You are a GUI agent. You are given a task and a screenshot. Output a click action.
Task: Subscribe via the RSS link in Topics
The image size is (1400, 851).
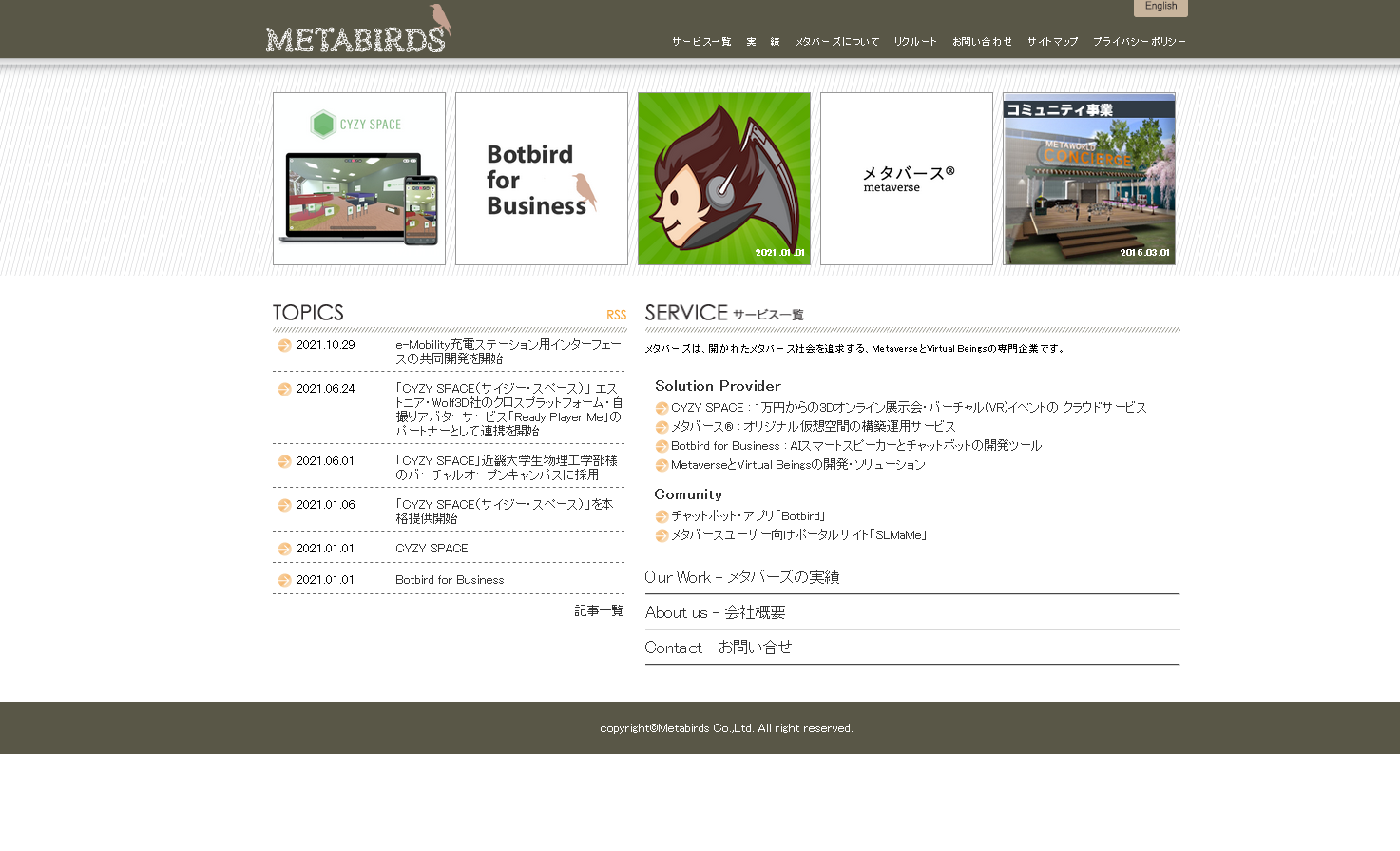point(616,315)
